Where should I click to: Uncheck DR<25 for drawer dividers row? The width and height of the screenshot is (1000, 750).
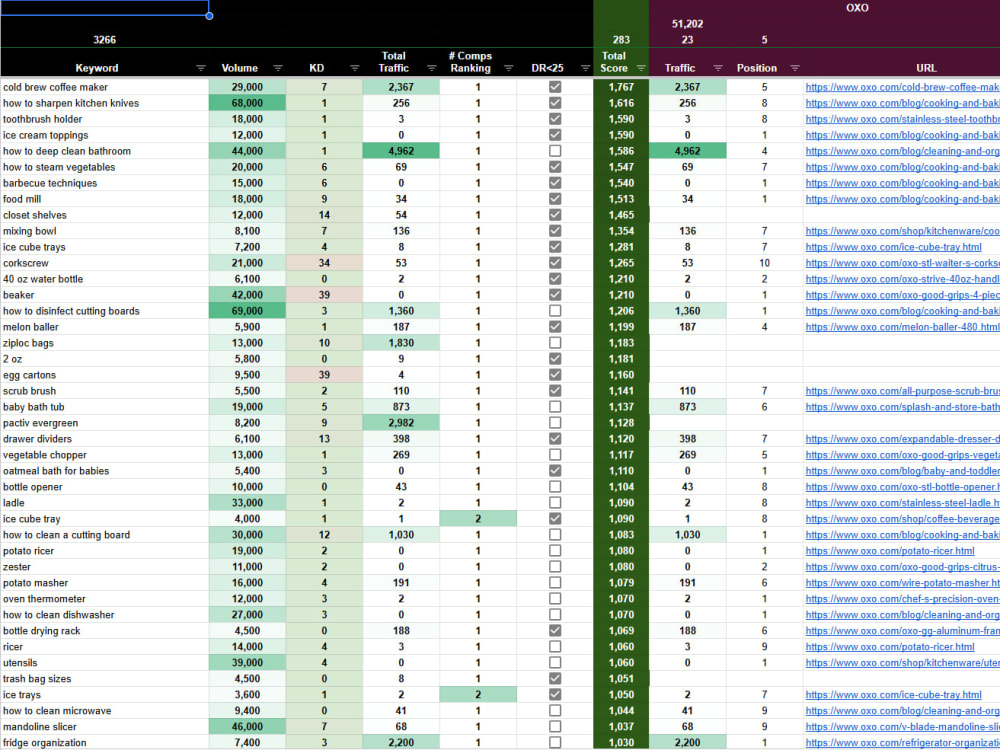click(555, 439)
